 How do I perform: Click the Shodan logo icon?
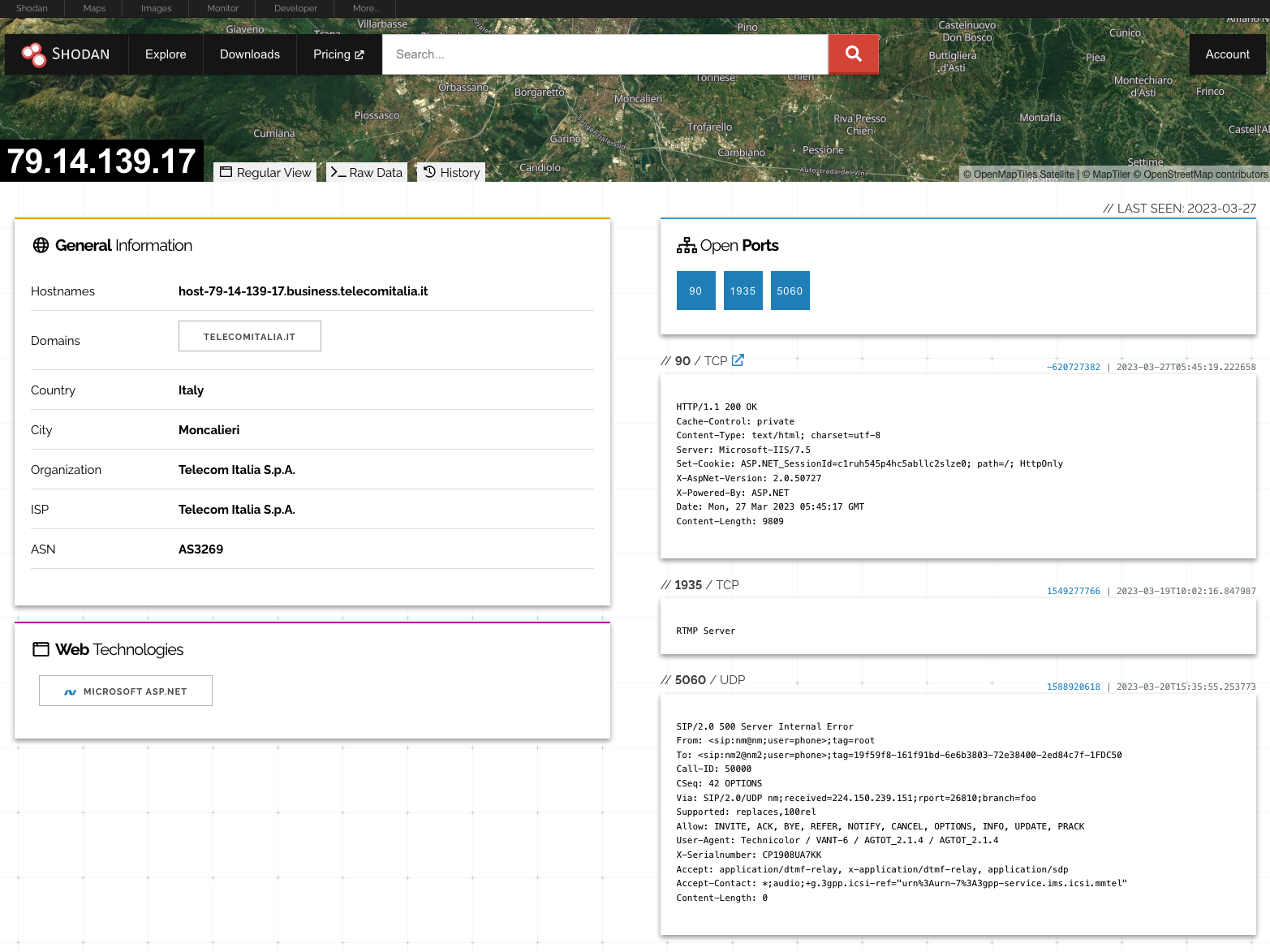coord(34,54)
